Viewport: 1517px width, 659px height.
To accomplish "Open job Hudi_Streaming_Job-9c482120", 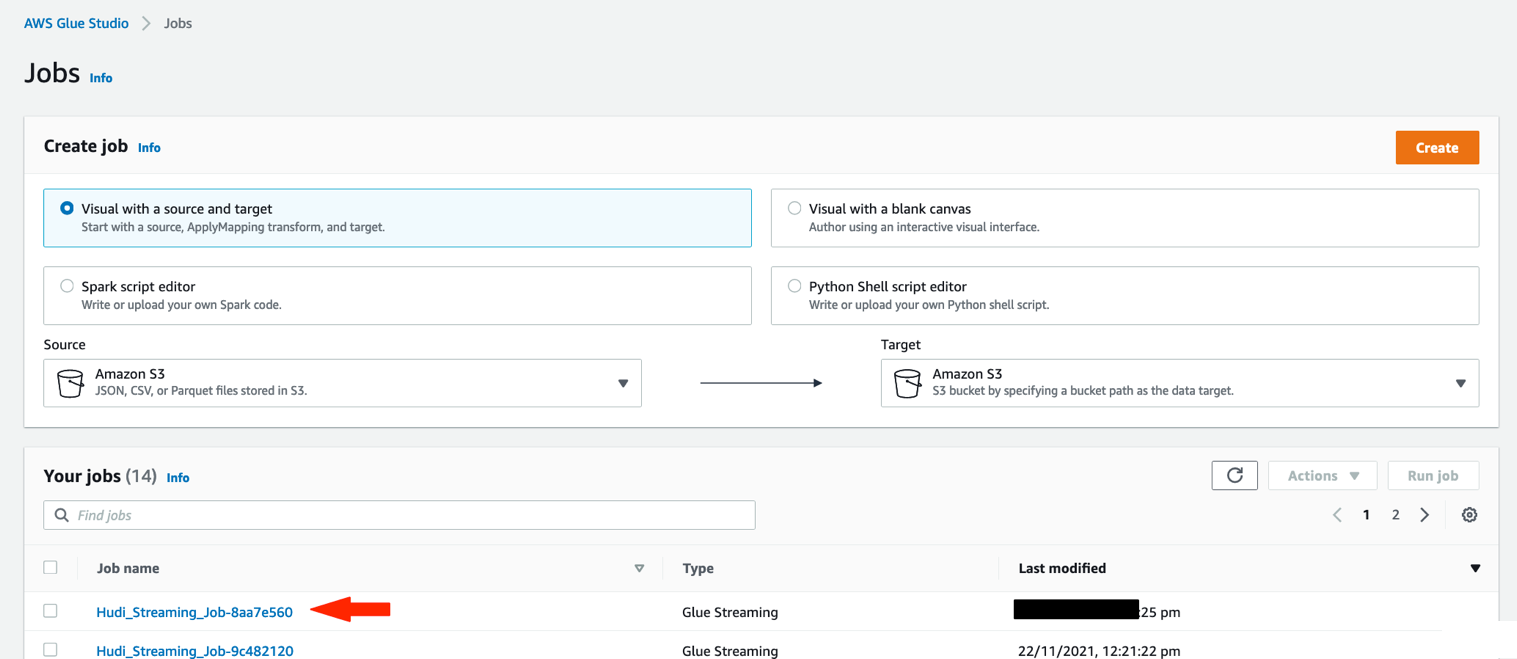I will [x=194, y=651].
